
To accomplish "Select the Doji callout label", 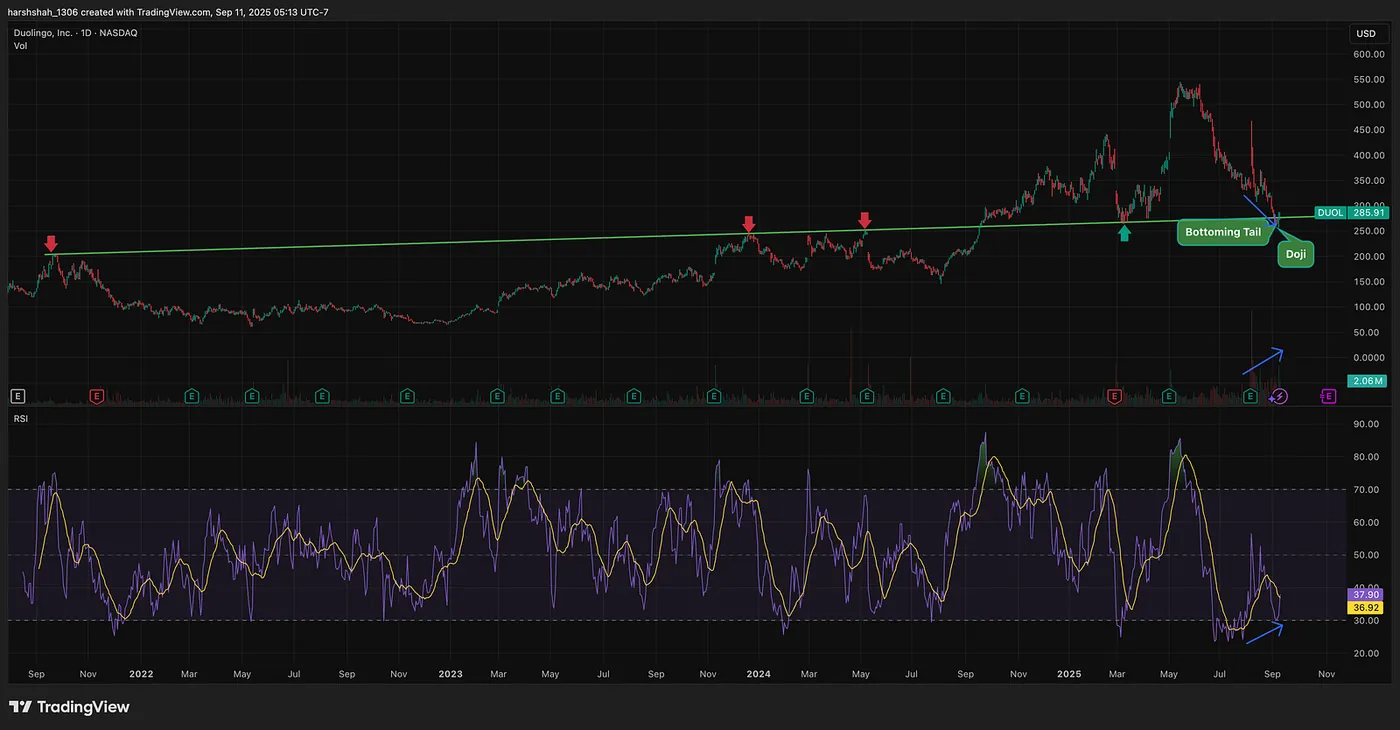I will tap(1295, 256).
